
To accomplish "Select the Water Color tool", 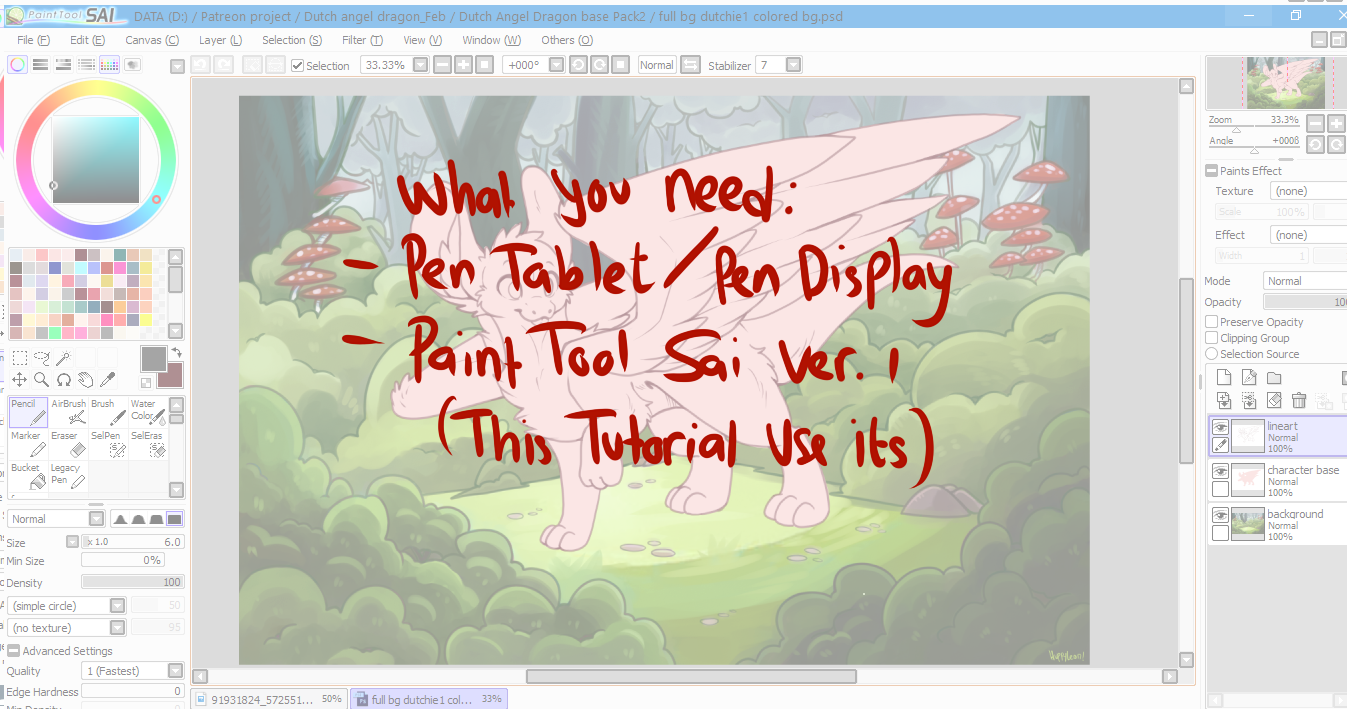I will point(147,412).
